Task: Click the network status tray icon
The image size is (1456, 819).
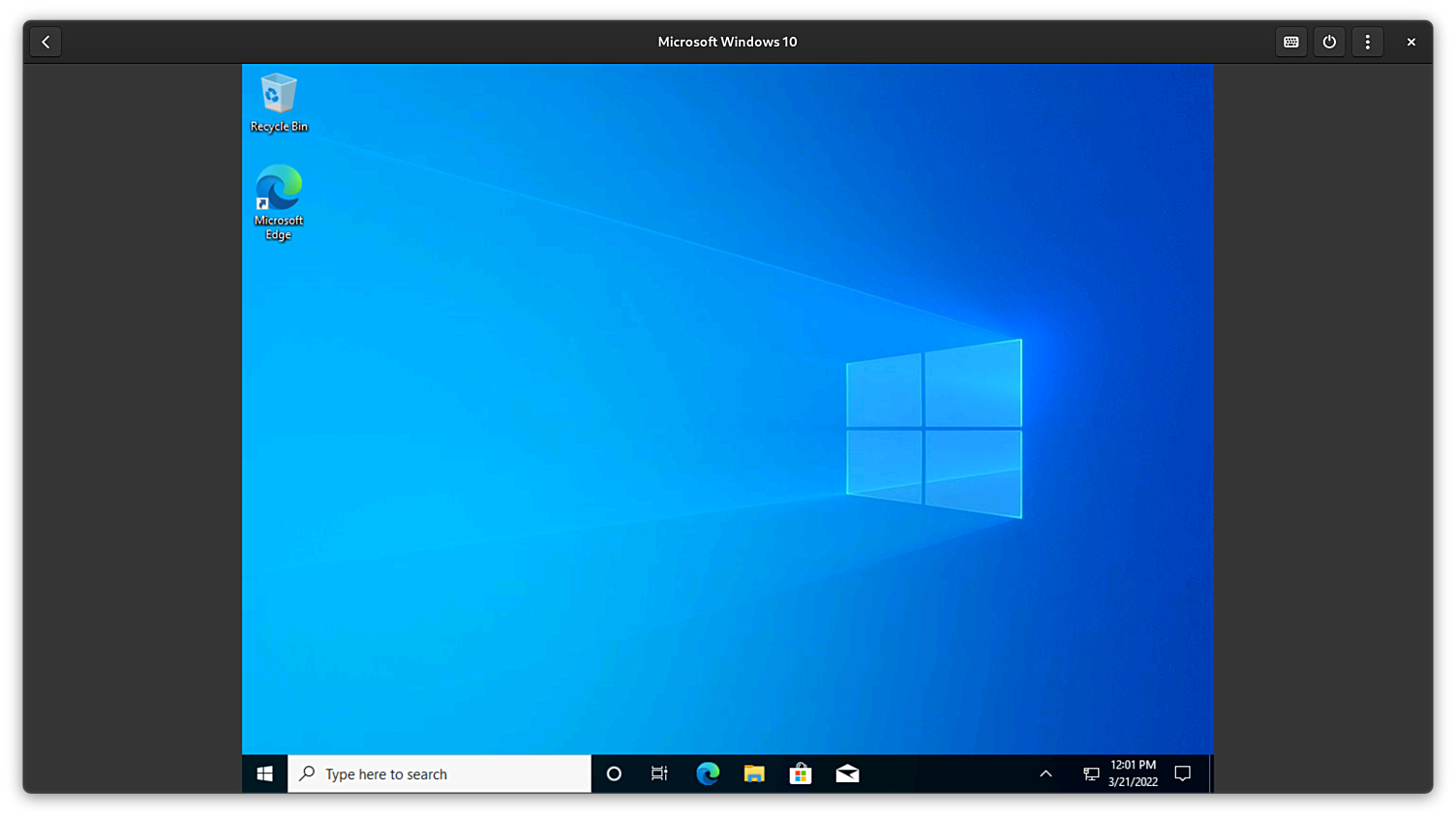Action: pyautogui.click(x=1091, y=773)
